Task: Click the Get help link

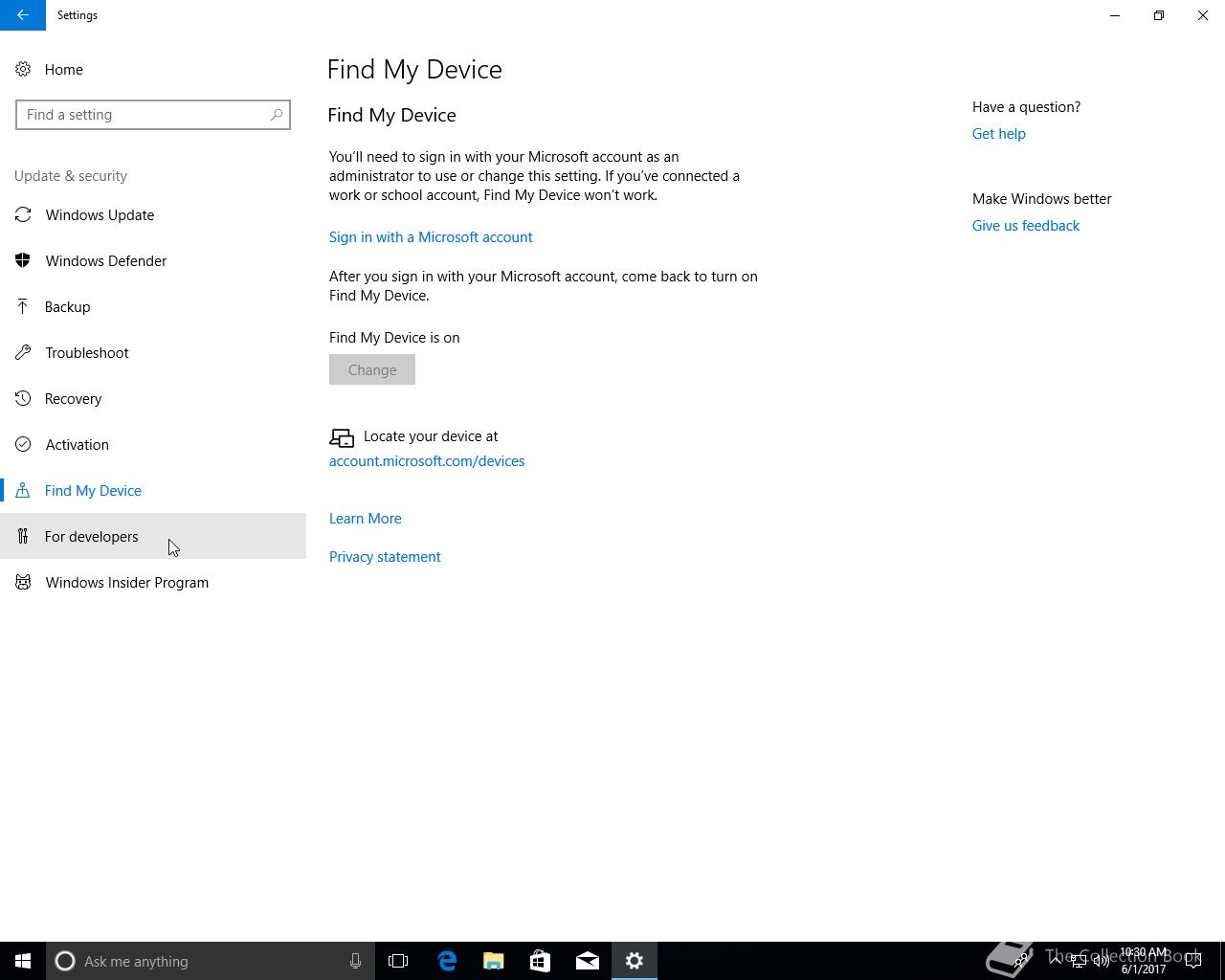Action: pyautogui.click(x=999, y=134)
